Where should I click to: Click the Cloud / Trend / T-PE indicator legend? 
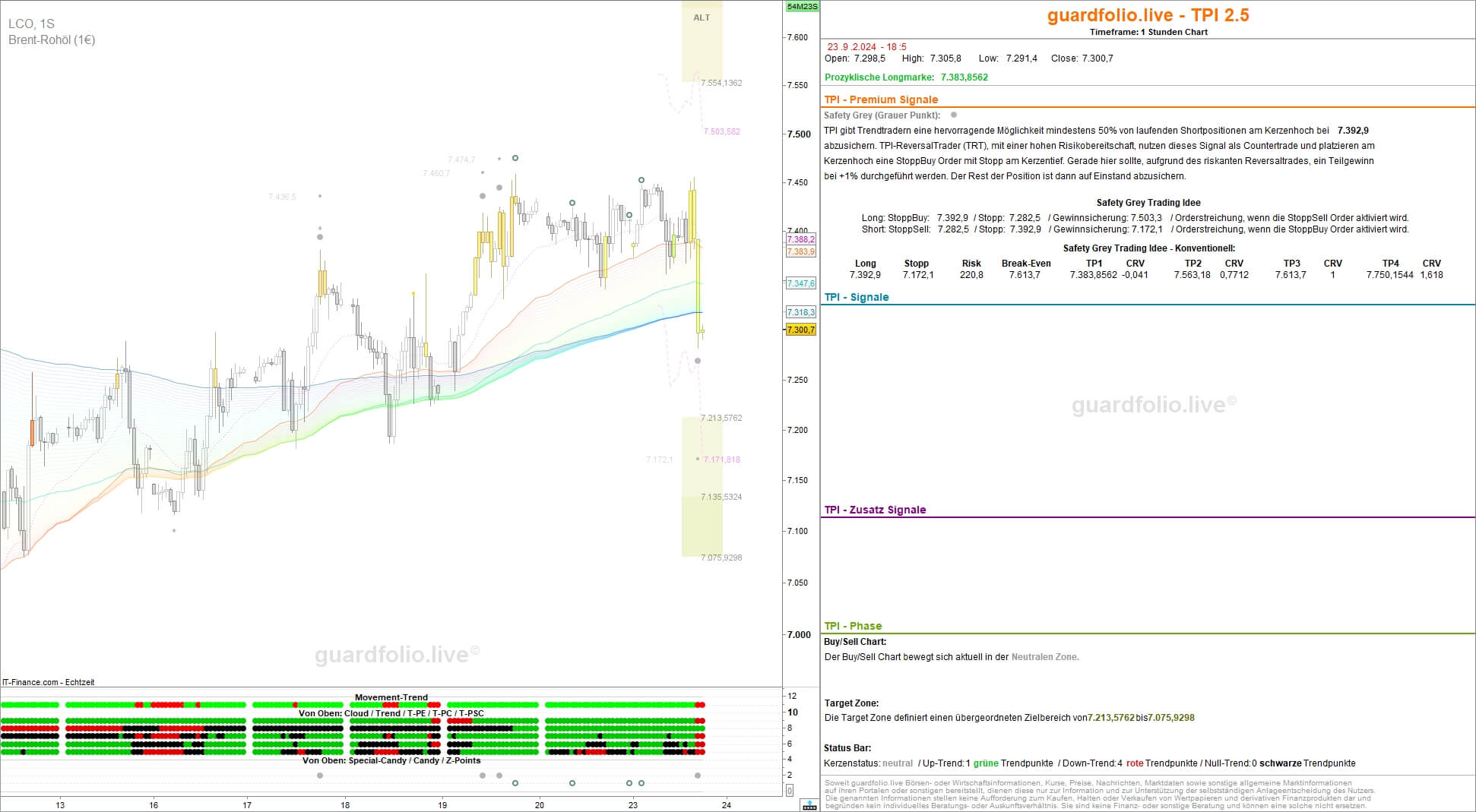pos(391,713)
